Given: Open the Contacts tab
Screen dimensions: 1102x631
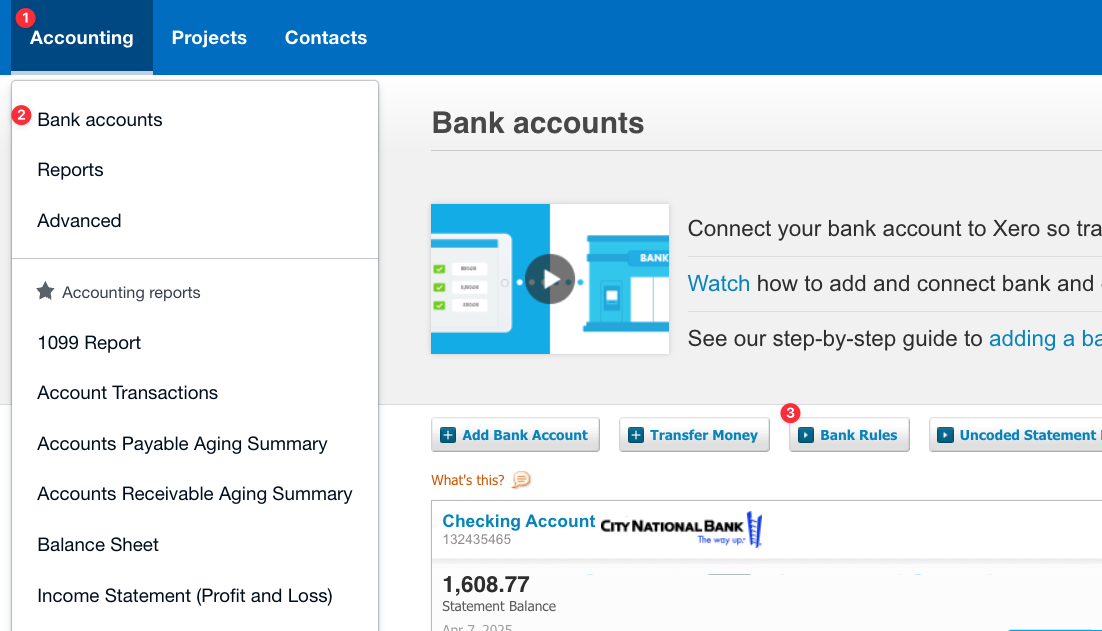Looking at the screenshot, I should 325,37.
